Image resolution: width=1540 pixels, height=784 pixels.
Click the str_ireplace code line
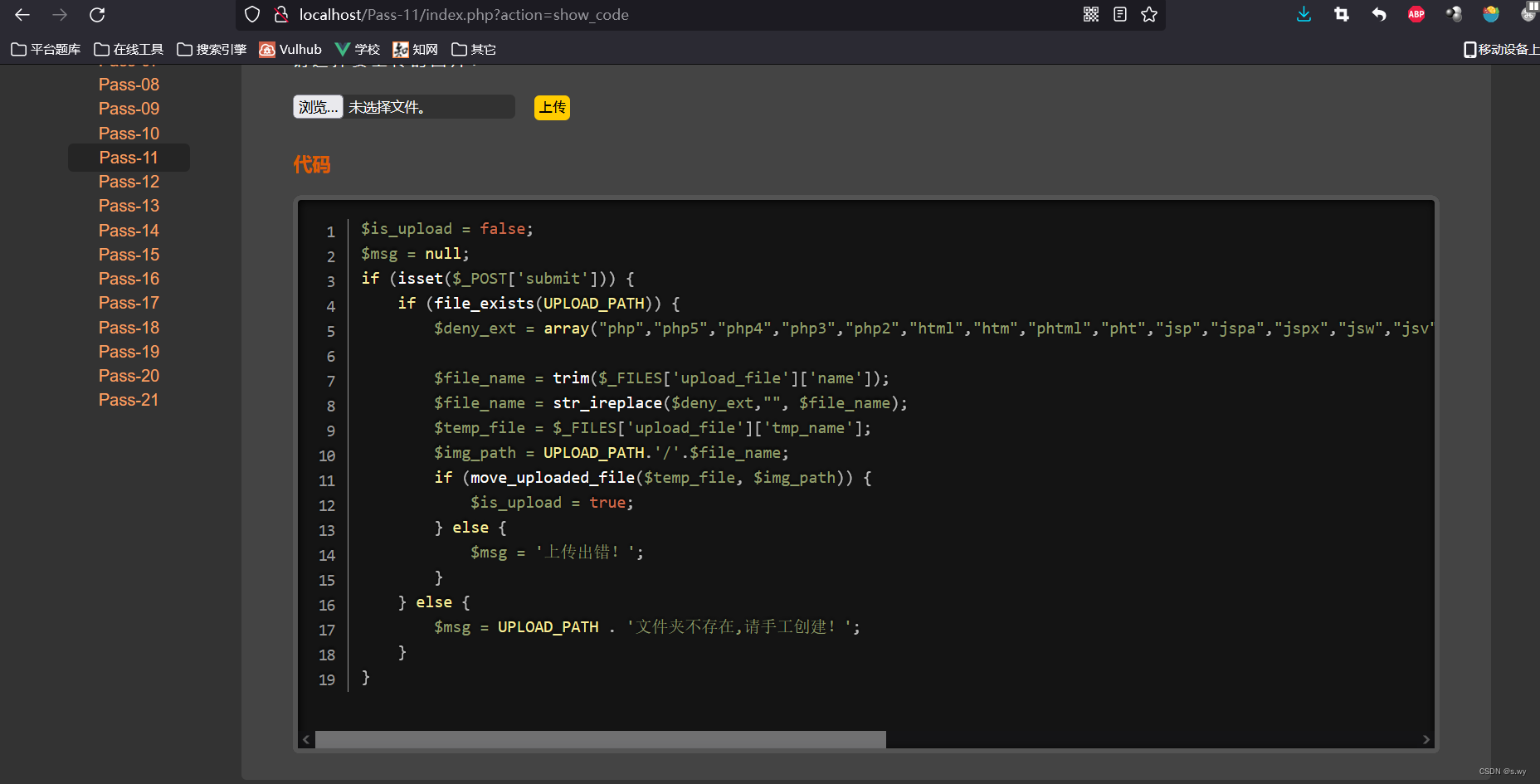click(x=670, y=403)
